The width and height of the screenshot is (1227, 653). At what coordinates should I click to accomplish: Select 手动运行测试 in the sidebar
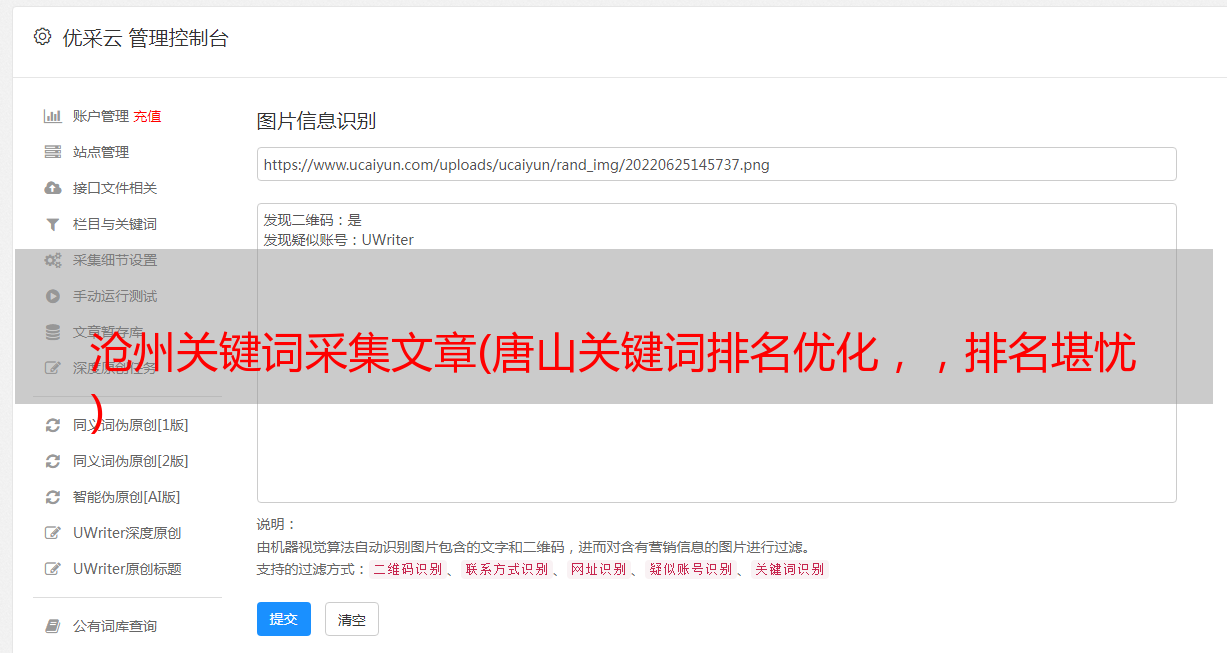pyautogui.click(x=115, y=296)
